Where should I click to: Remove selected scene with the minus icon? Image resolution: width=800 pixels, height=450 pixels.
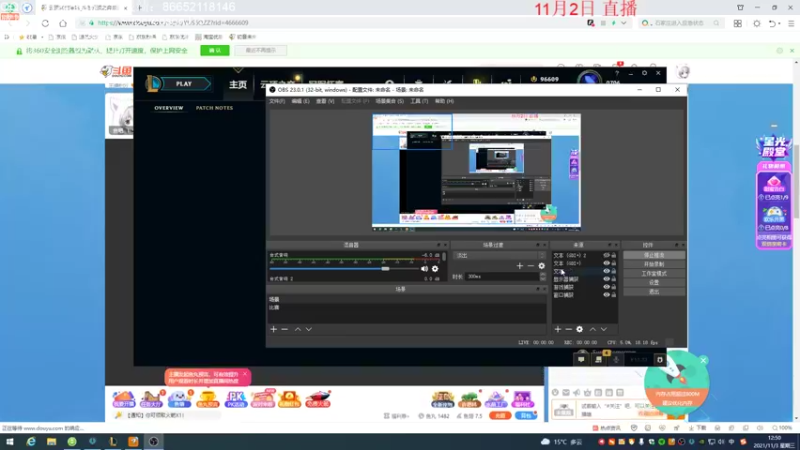285,330
